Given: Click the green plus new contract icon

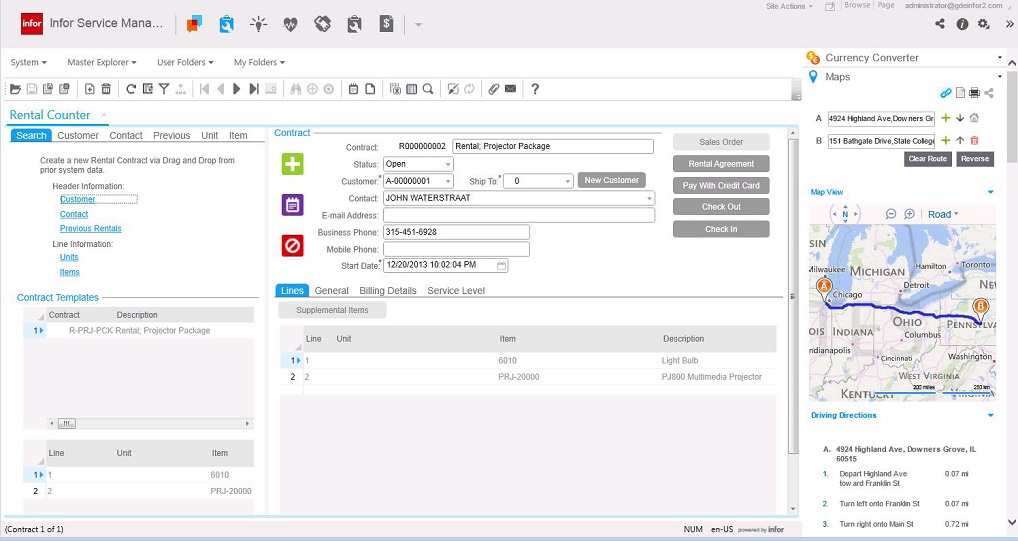Looking at the screenshot, I should click(x=292, y=165).
